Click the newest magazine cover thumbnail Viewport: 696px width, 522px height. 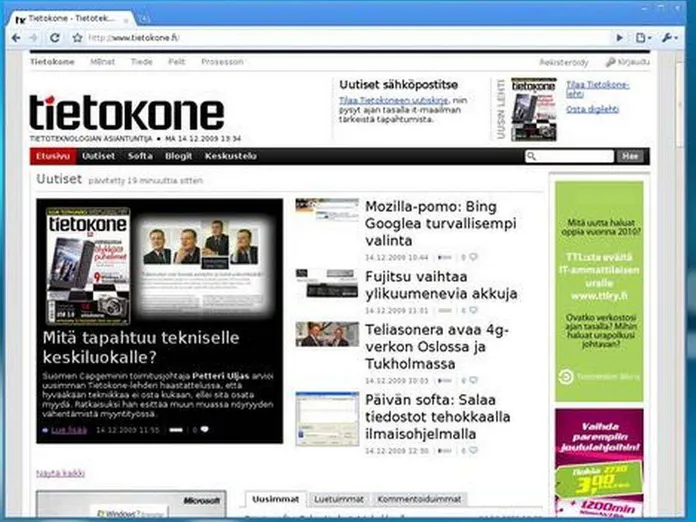pyautogui.click(x=534, y=110)
